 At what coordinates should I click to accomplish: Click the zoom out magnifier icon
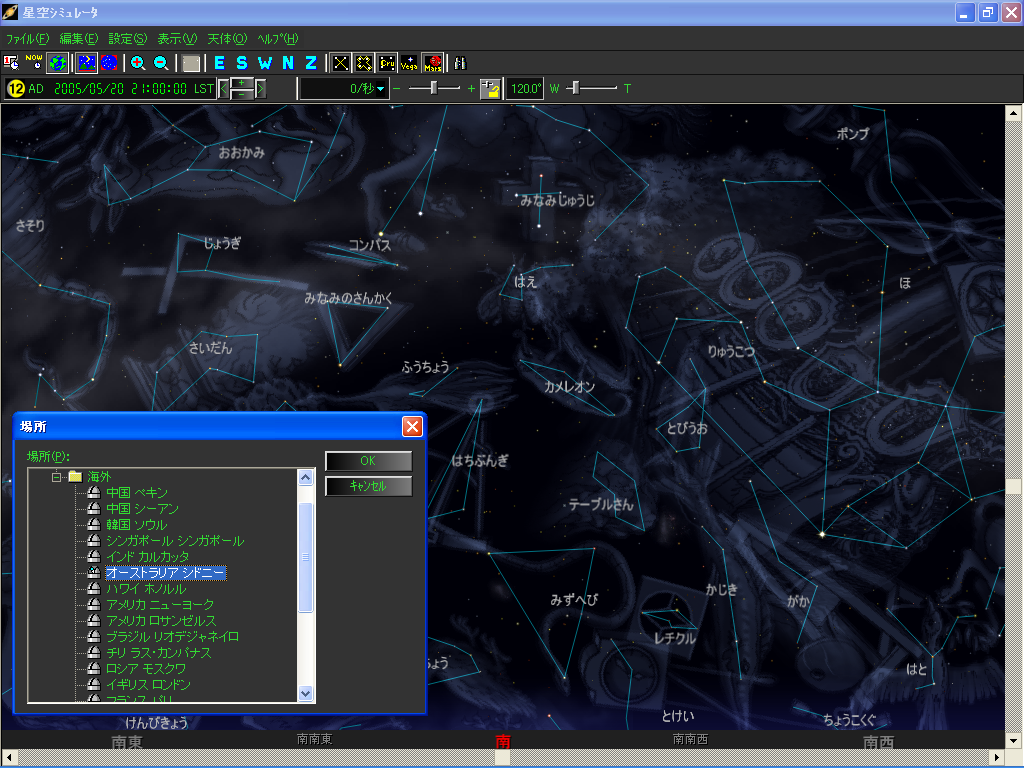tap(161, 63)
